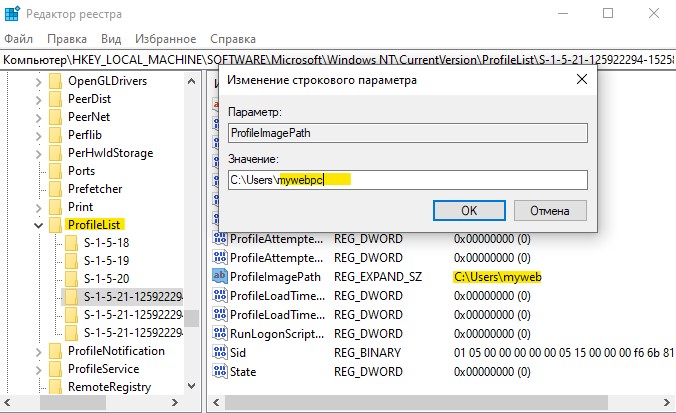Expand the PerHwIdStorage key

click(x=38, y=153)
